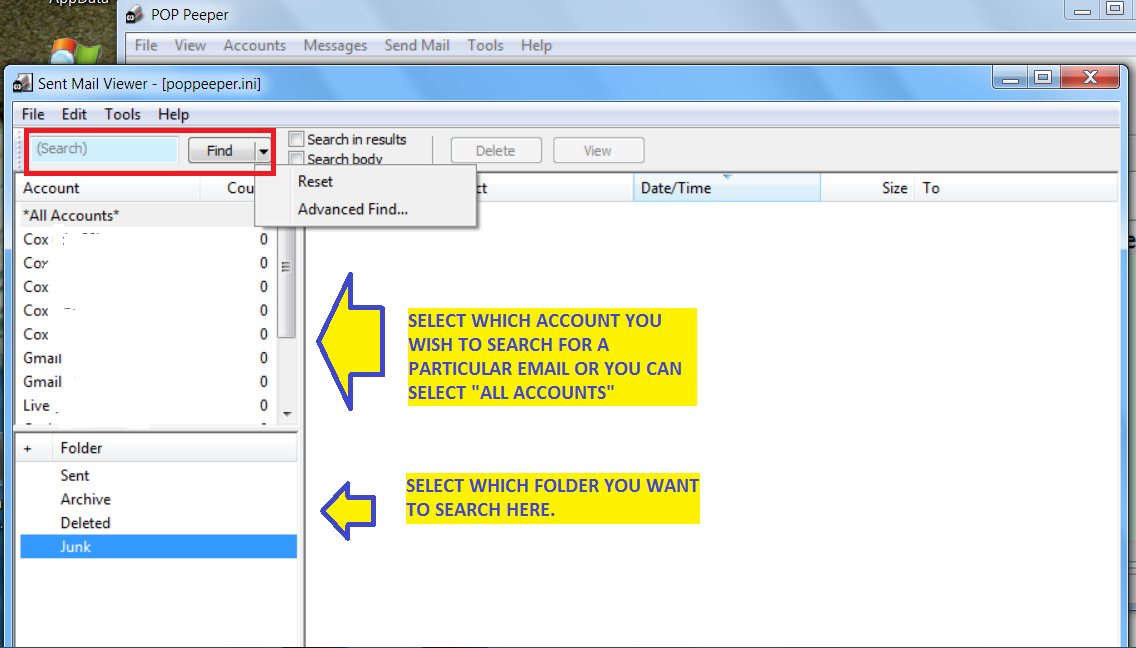The width and height of the screenshot is (1136, 648).
Task: Open the Help menu in POP Peeper window
Action: [536, 45]
